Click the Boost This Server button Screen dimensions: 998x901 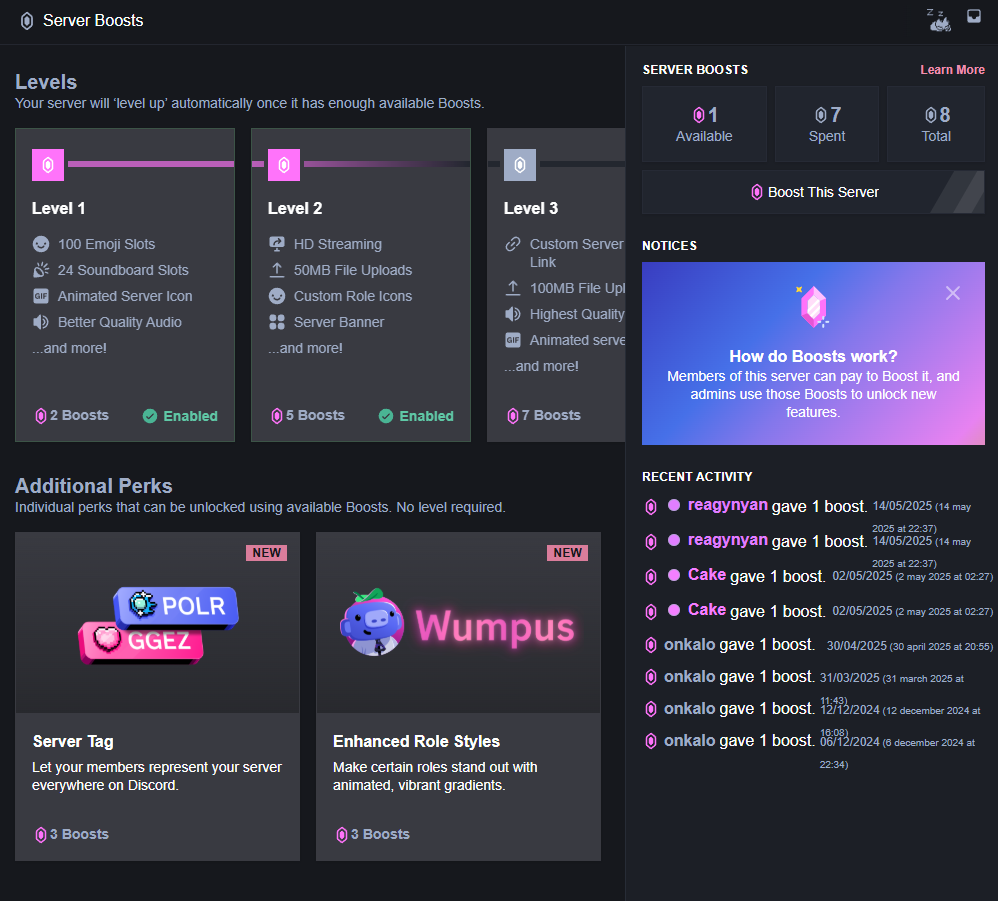pos(813,192)
